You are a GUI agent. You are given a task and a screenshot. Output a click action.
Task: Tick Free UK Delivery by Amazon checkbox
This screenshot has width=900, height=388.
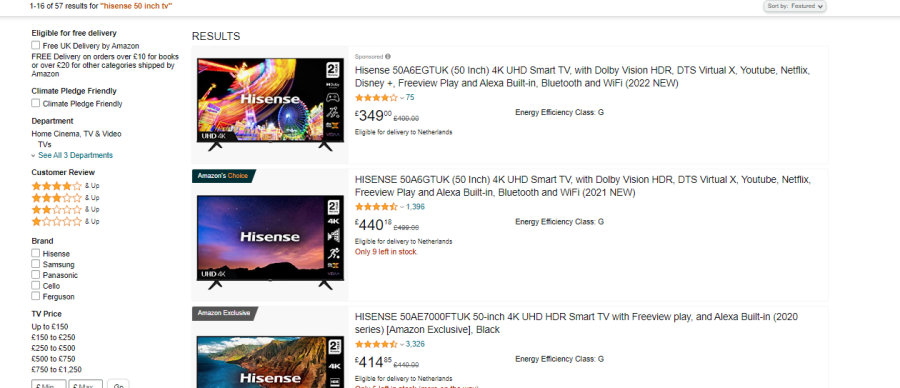point(36,45)
